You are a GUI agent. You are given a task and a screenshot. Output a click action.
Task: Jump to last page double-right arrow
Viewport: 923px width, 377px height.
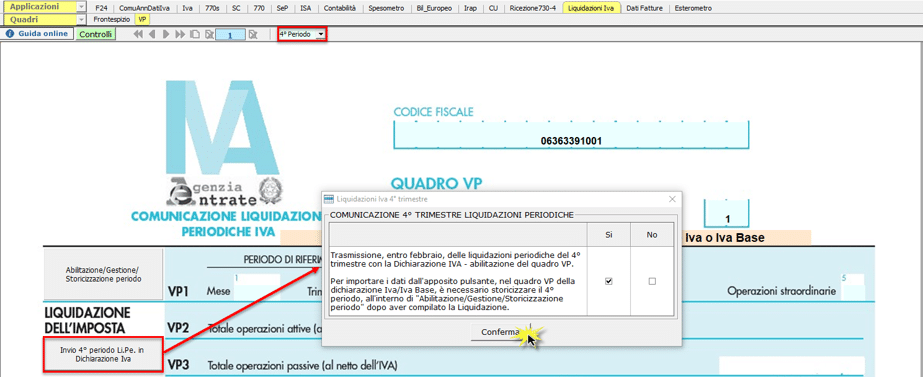180,35
